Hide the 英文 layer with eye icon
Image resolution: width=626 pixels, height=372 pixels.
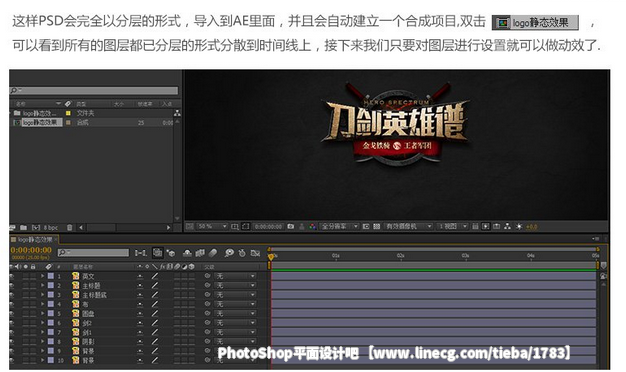[x=11, y=276]
